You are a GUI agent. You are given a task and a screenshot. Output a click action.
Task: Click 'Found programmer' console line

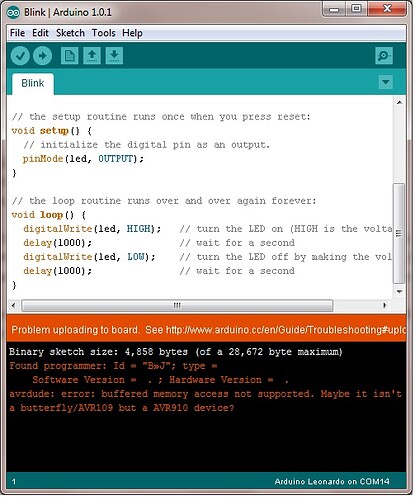pos(113,366)
